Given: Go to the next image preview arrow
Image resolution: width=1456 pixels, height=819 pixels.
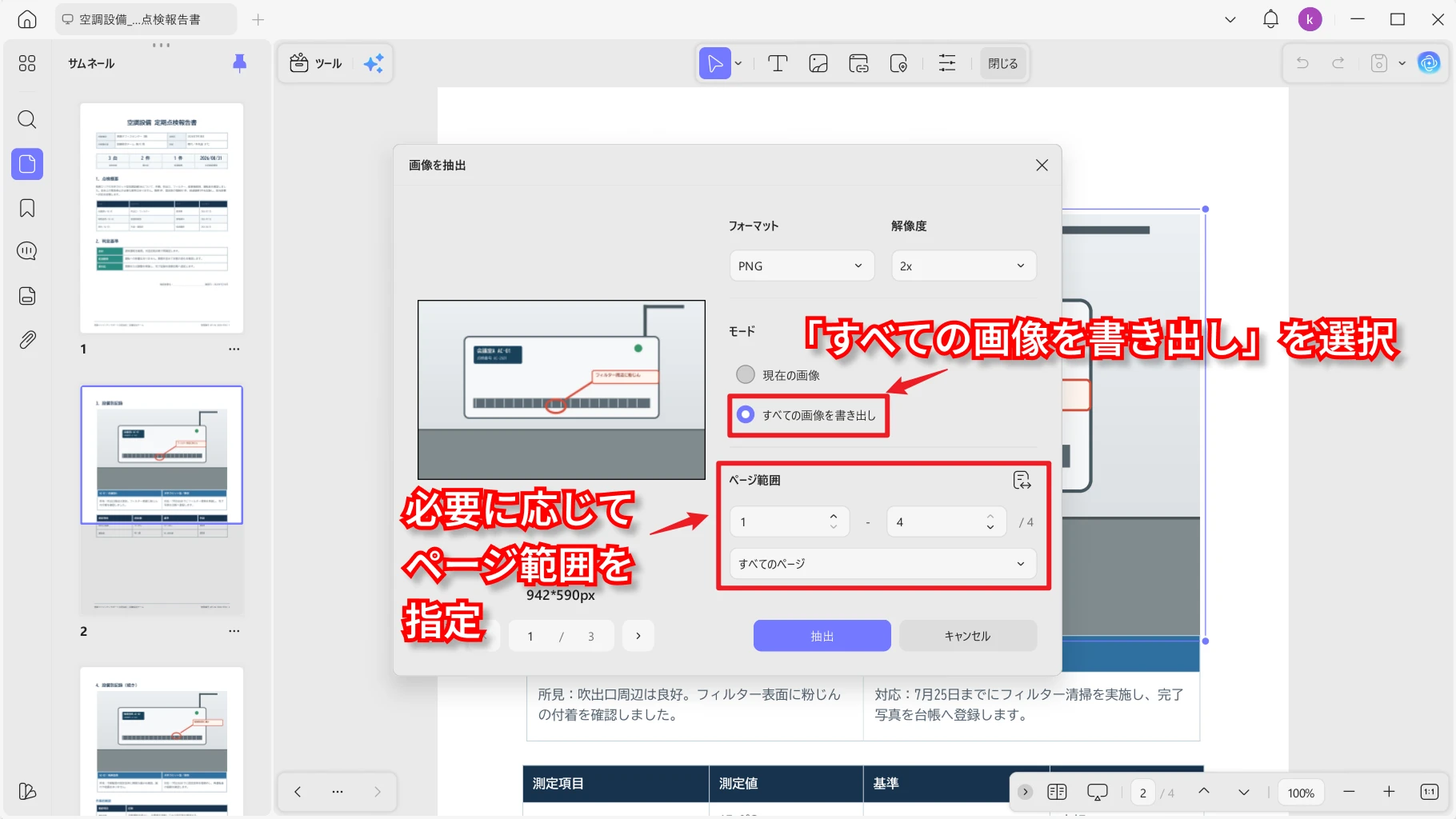Looking at the screenshot, I should click(x=638, y=636).
